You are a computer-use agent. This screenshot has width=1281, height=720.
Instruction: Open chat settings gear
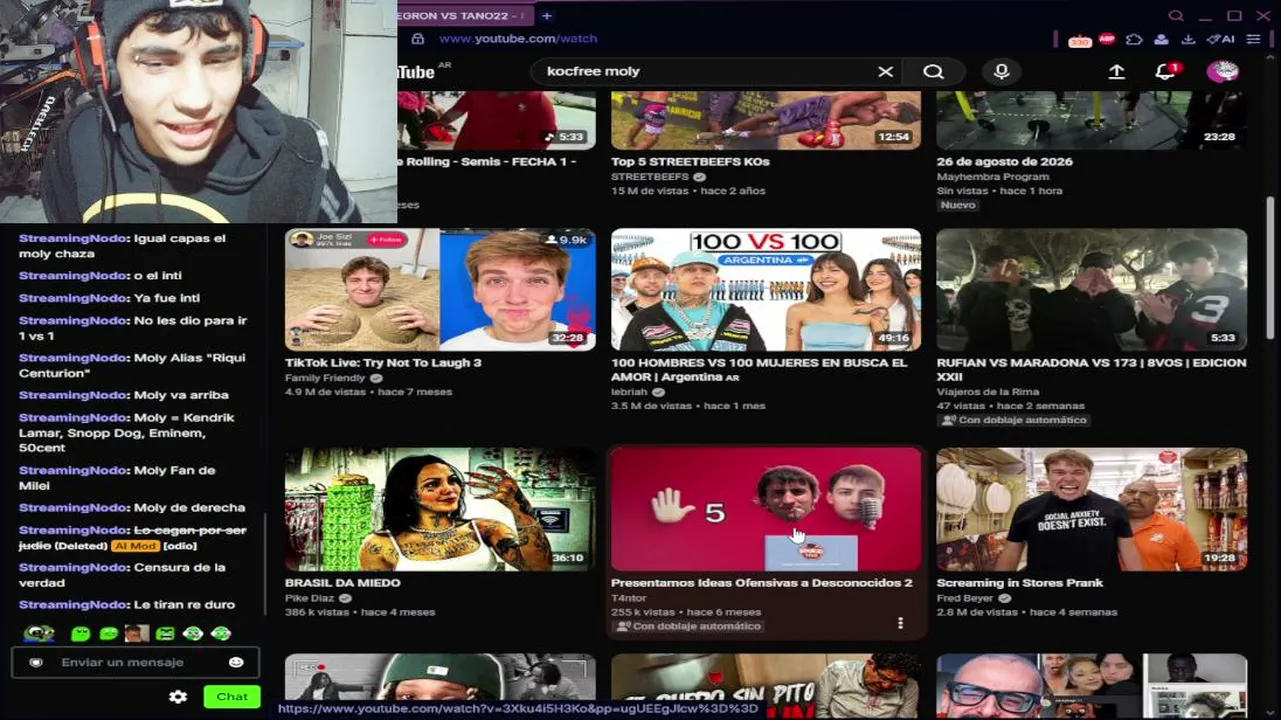[178, 697]
